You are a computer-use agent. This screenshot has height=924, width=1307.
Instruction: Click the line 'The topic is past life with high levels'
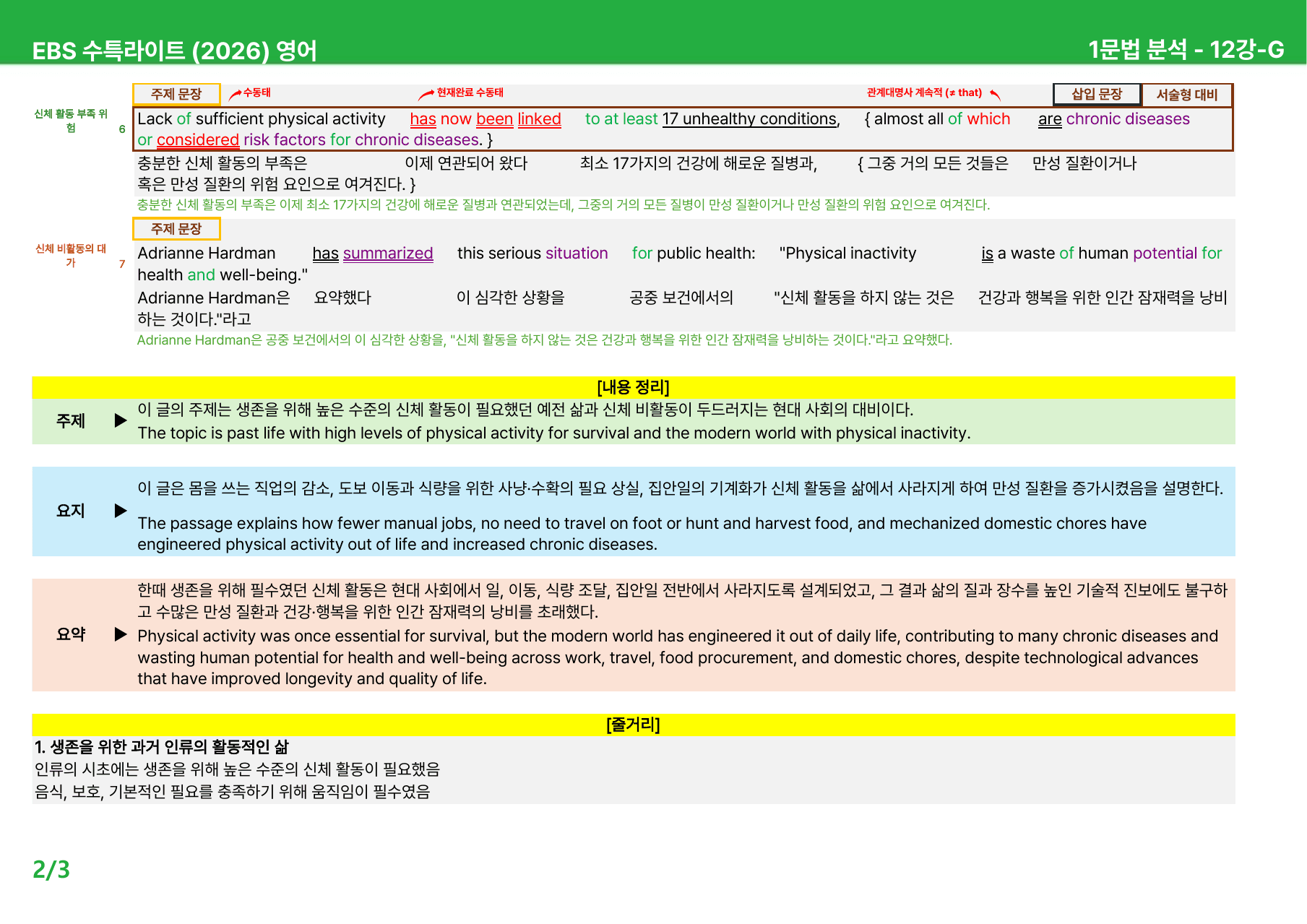pos(554,433)
